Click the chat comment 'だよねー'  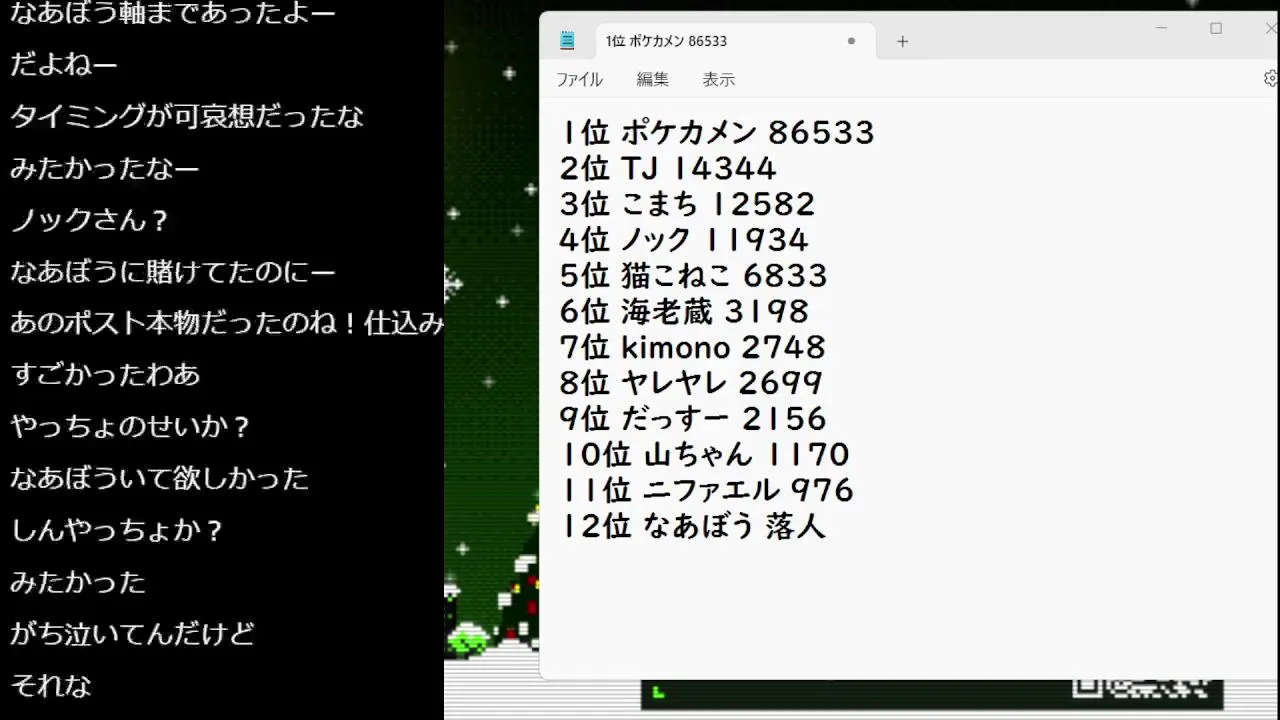[64, 65]
